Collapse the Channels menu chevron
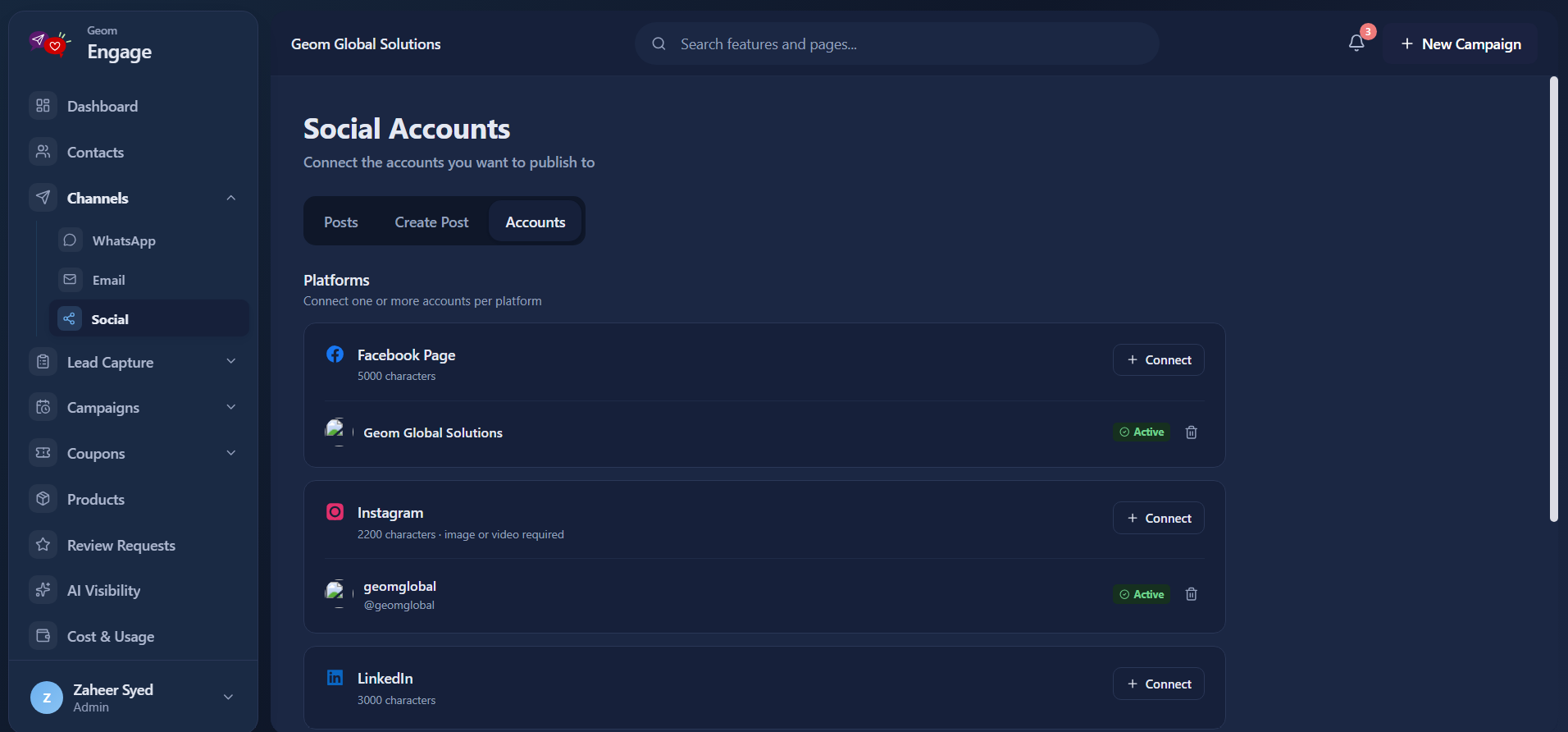1568x732 pixels. coord(231,198)
